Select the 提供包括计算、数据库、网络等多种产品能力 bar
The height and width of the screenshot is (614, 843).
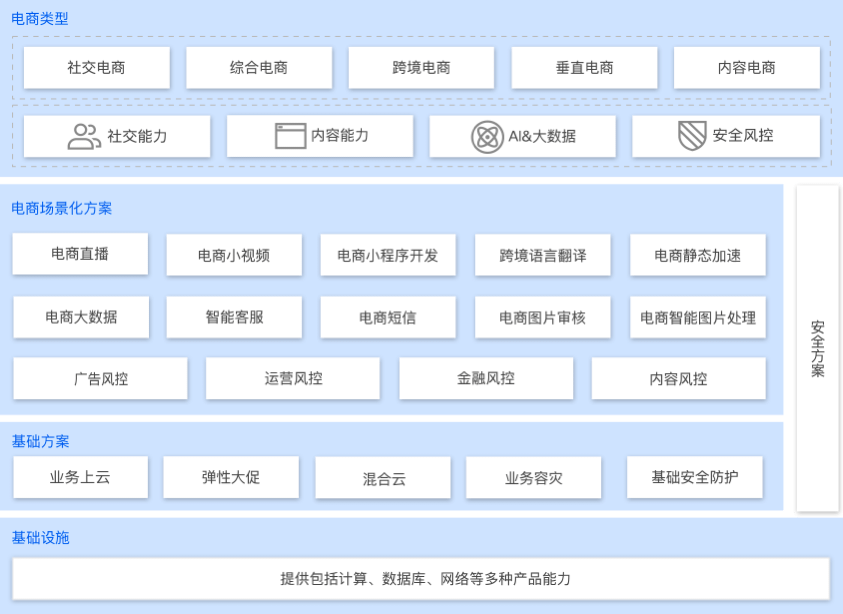[421, 577]
